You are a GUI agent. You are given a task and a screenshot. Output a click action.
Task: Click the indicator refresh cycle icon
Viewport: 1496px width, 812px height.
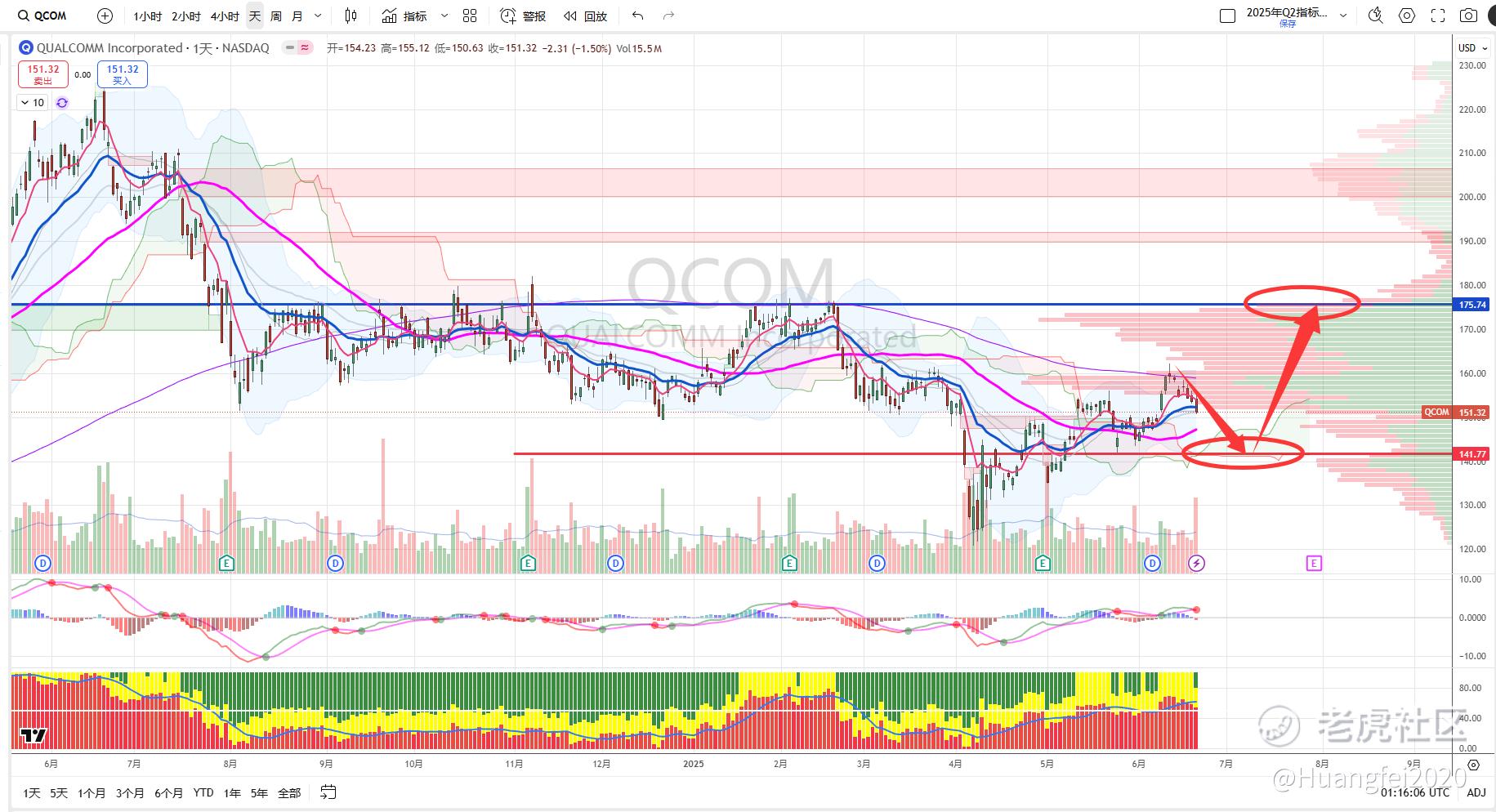click(62, 103)
